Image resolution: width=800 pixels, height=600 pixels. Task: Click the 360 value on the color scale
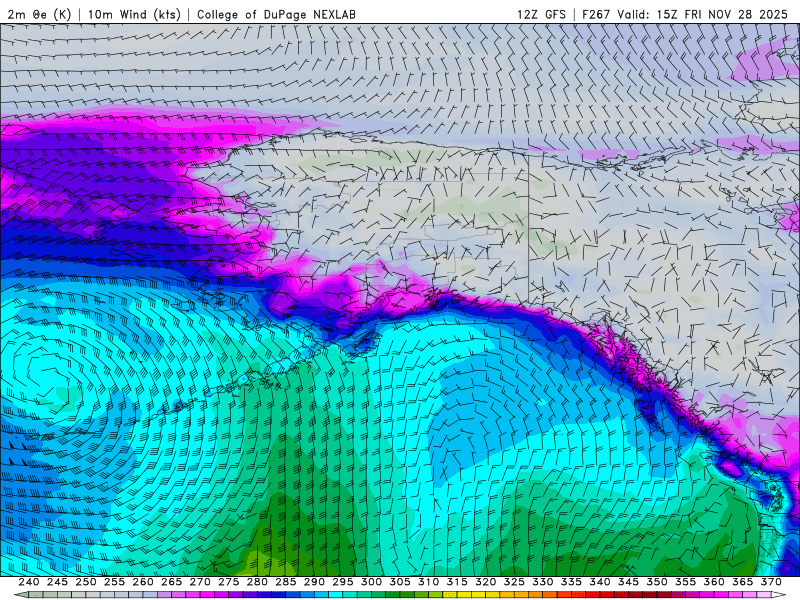[714, 582]
